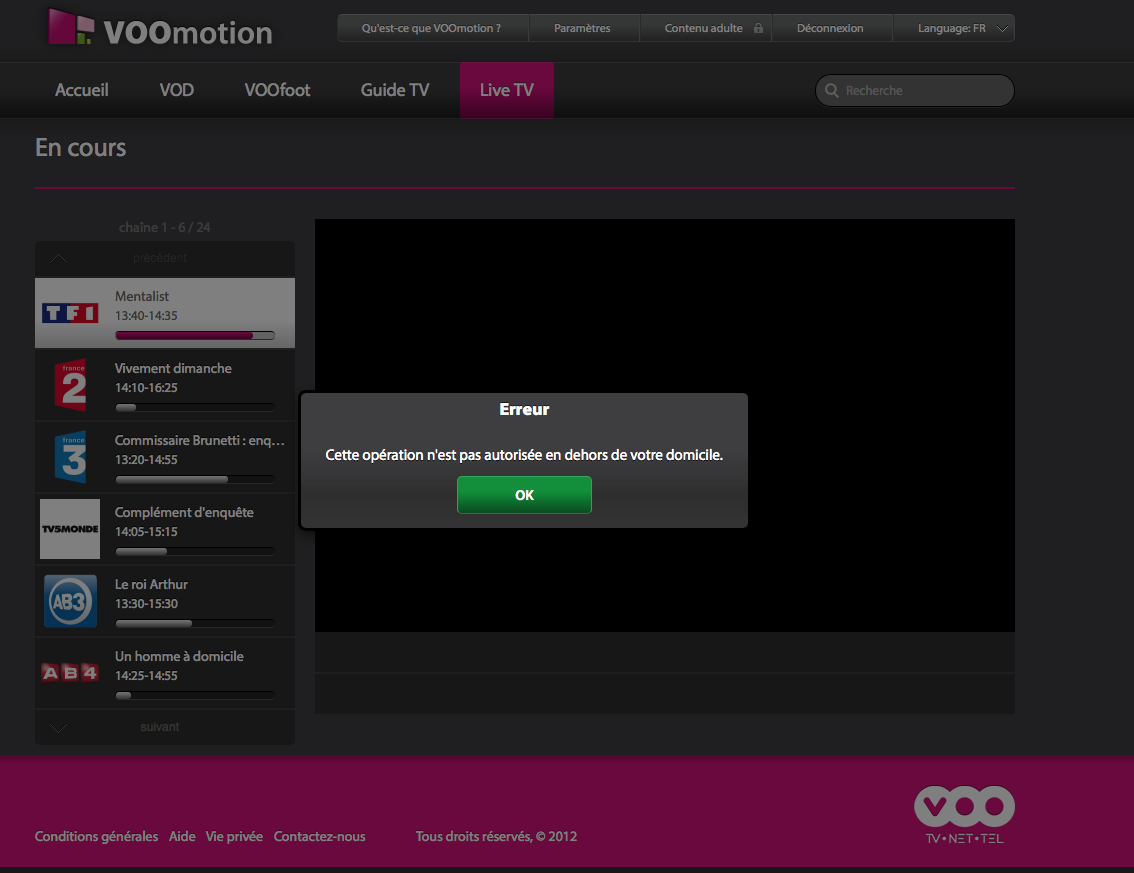The image size is (1134, 873).
Task: Select the TV5MONDE channel logo
Action: pos(70,529)
